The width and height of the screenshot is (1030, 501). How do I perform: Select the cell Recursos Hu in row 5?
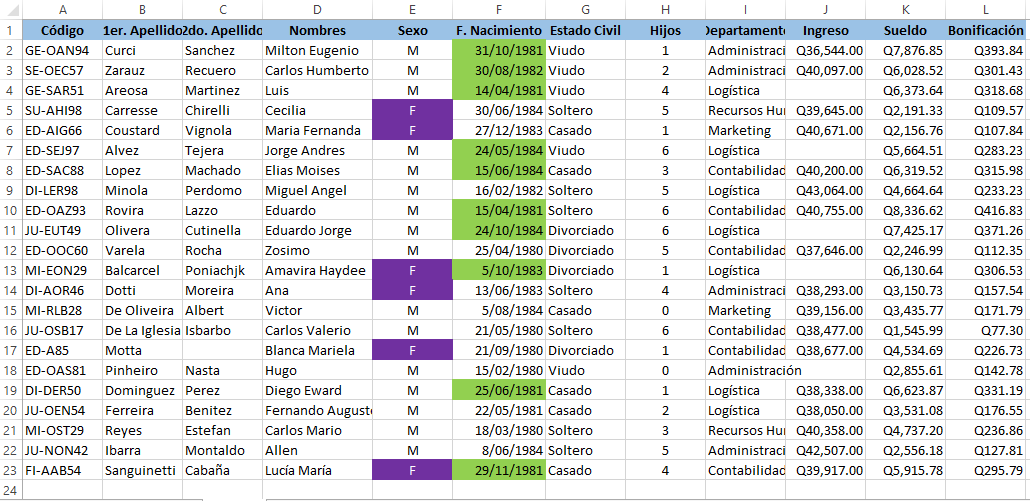pyautogui.click(x=746, y=110)
